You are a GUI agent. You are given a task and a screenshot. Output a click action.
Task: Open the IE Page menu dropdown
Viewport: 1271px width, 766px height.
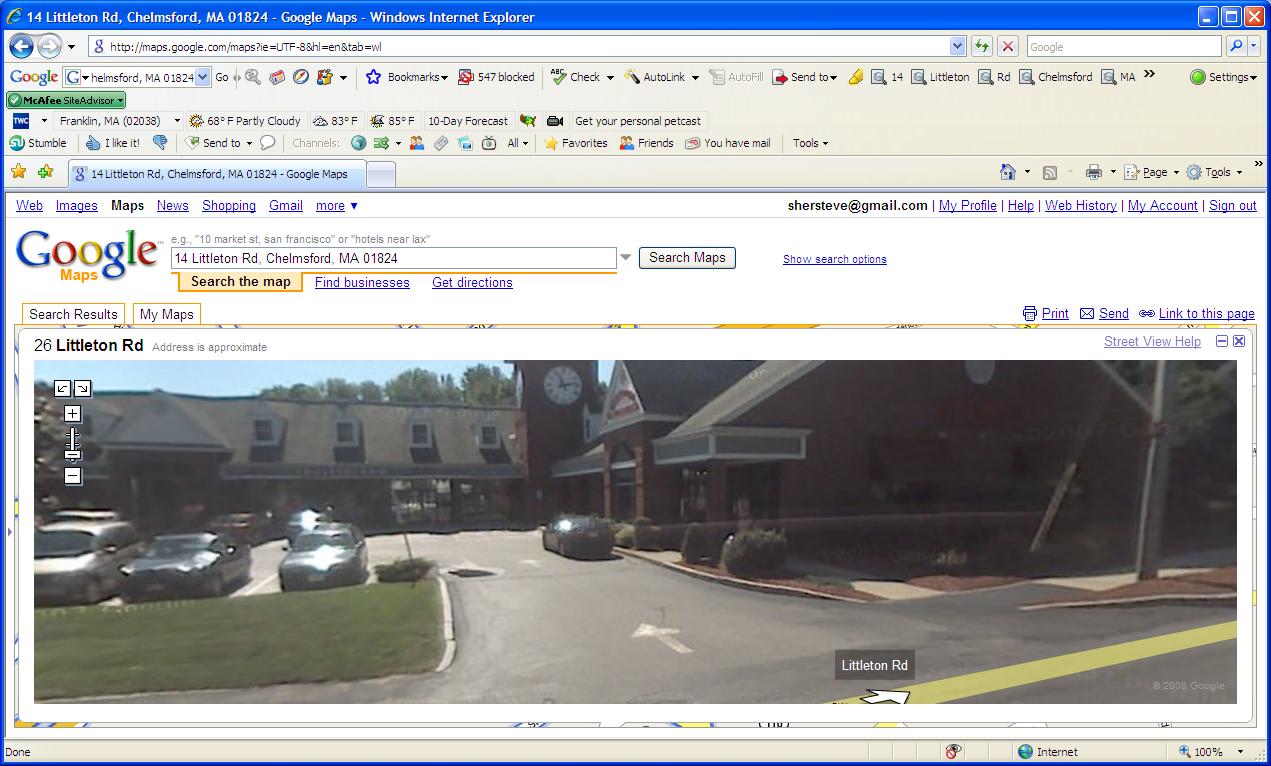click(x=1152, y=172)
